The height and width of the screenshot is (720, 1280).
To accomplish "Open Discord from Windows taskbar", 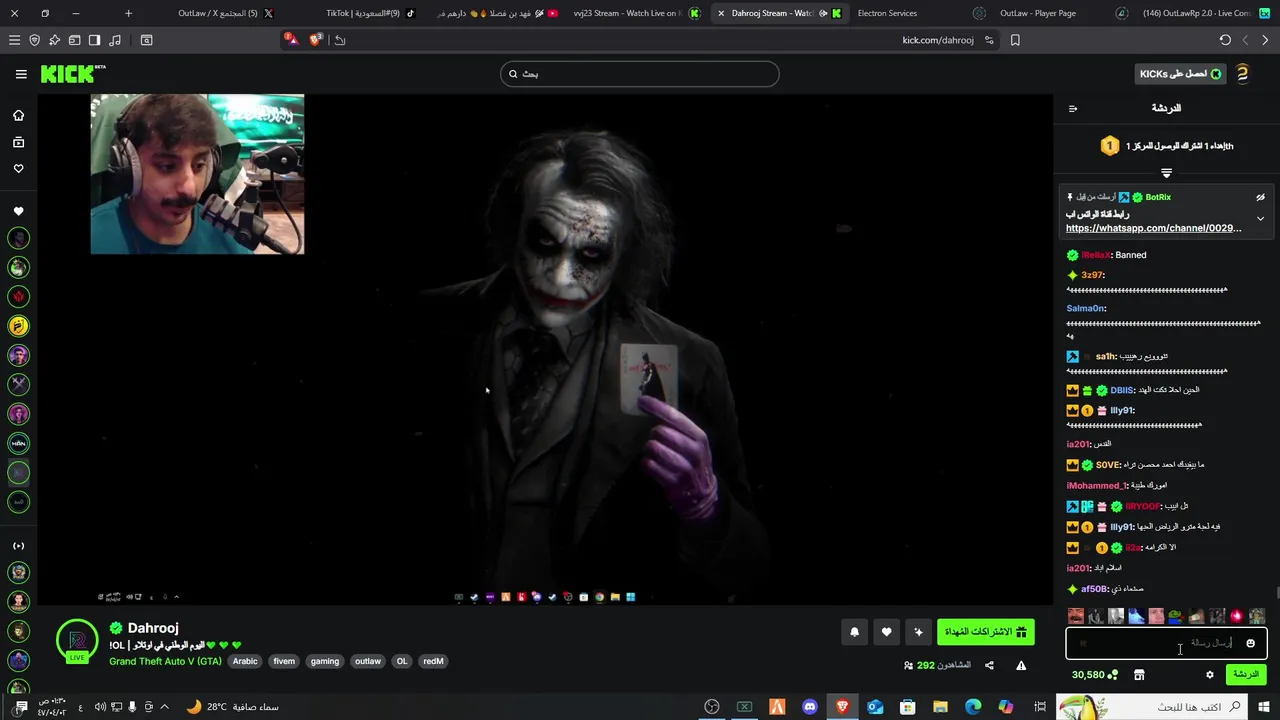I will (810, 707).
